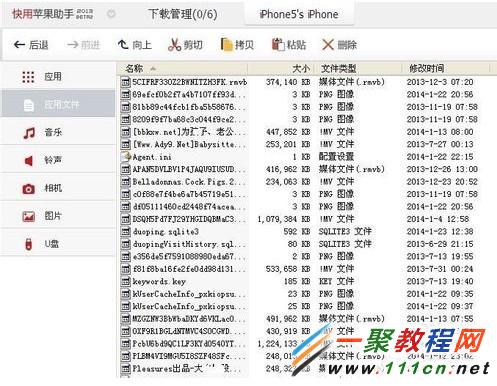Screen dimensions: 497x386
Task: Switch to 下载管理(0/6) tab
Action: [182, 14]
